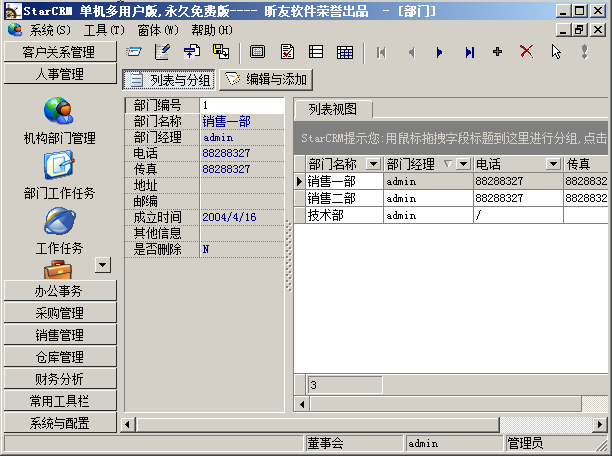
Task: Open 采购管理 sidebar section
Action: (60, 313)
